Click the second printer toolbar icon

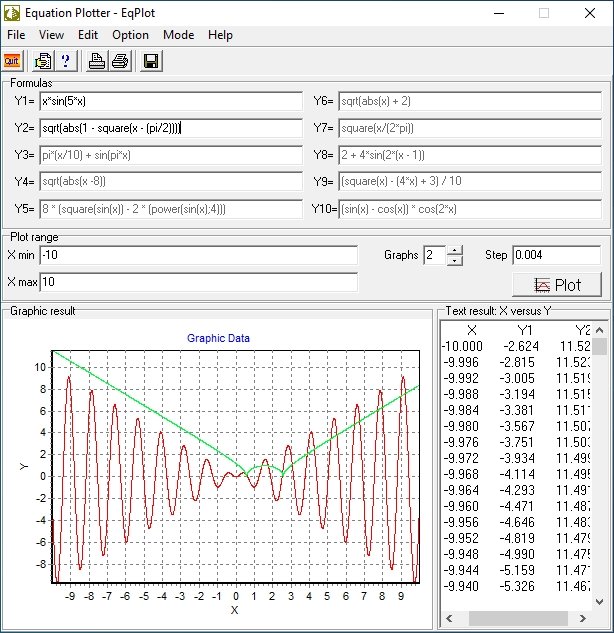click(x=120, y=61)
